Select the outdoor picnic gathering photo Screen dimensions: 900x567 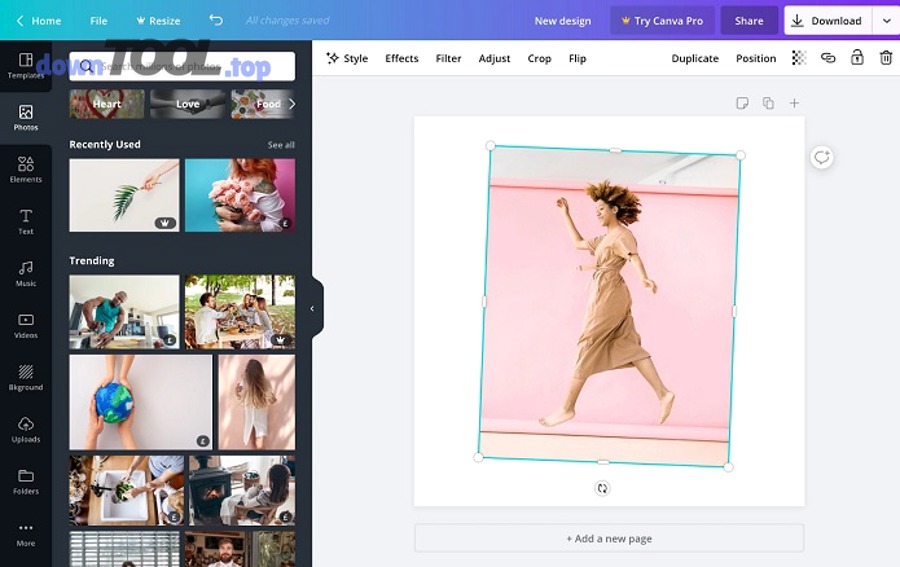(x=240, y=312)
